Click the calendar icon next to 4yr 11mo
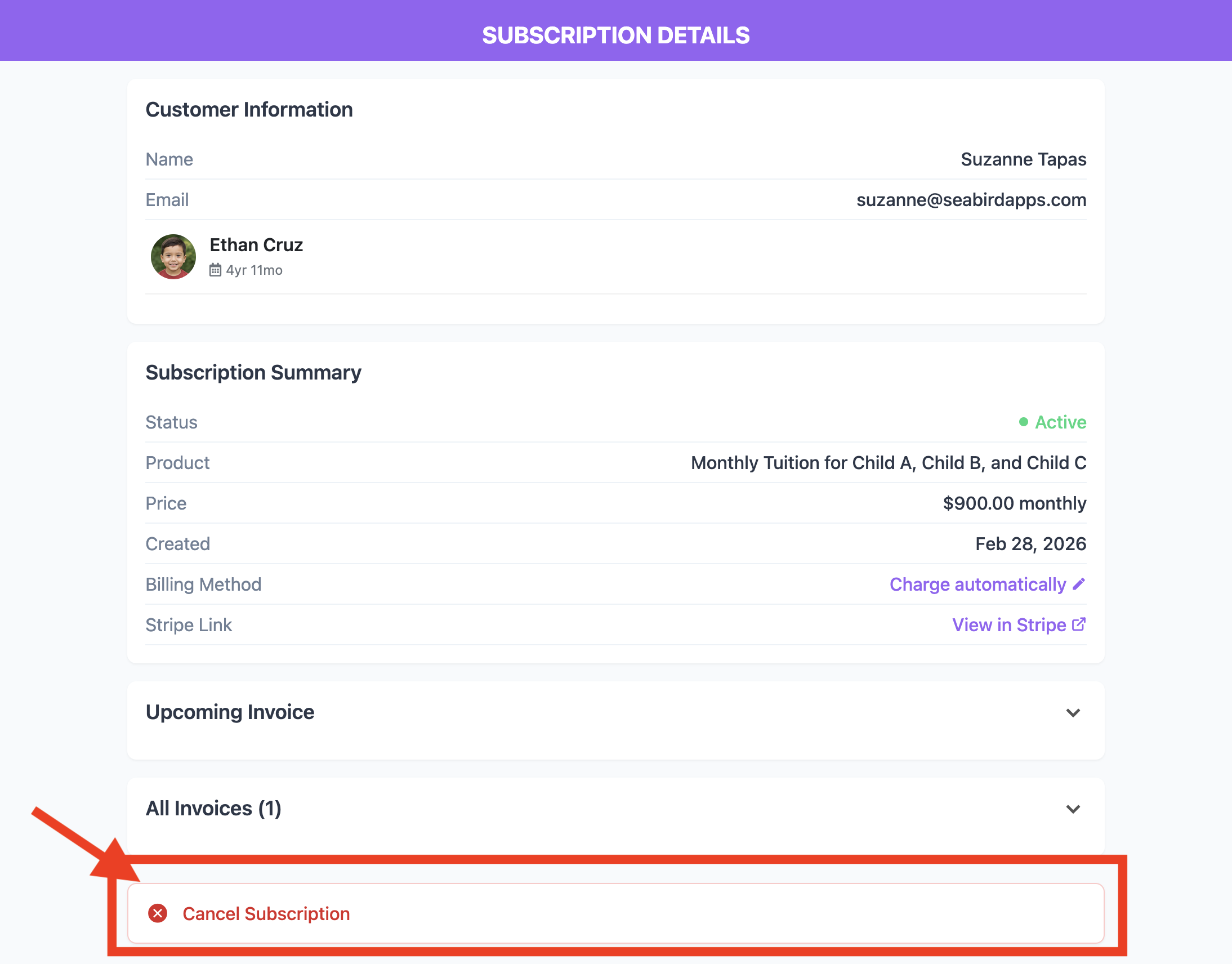The image size is (1232, 964). tap(215, 270)
